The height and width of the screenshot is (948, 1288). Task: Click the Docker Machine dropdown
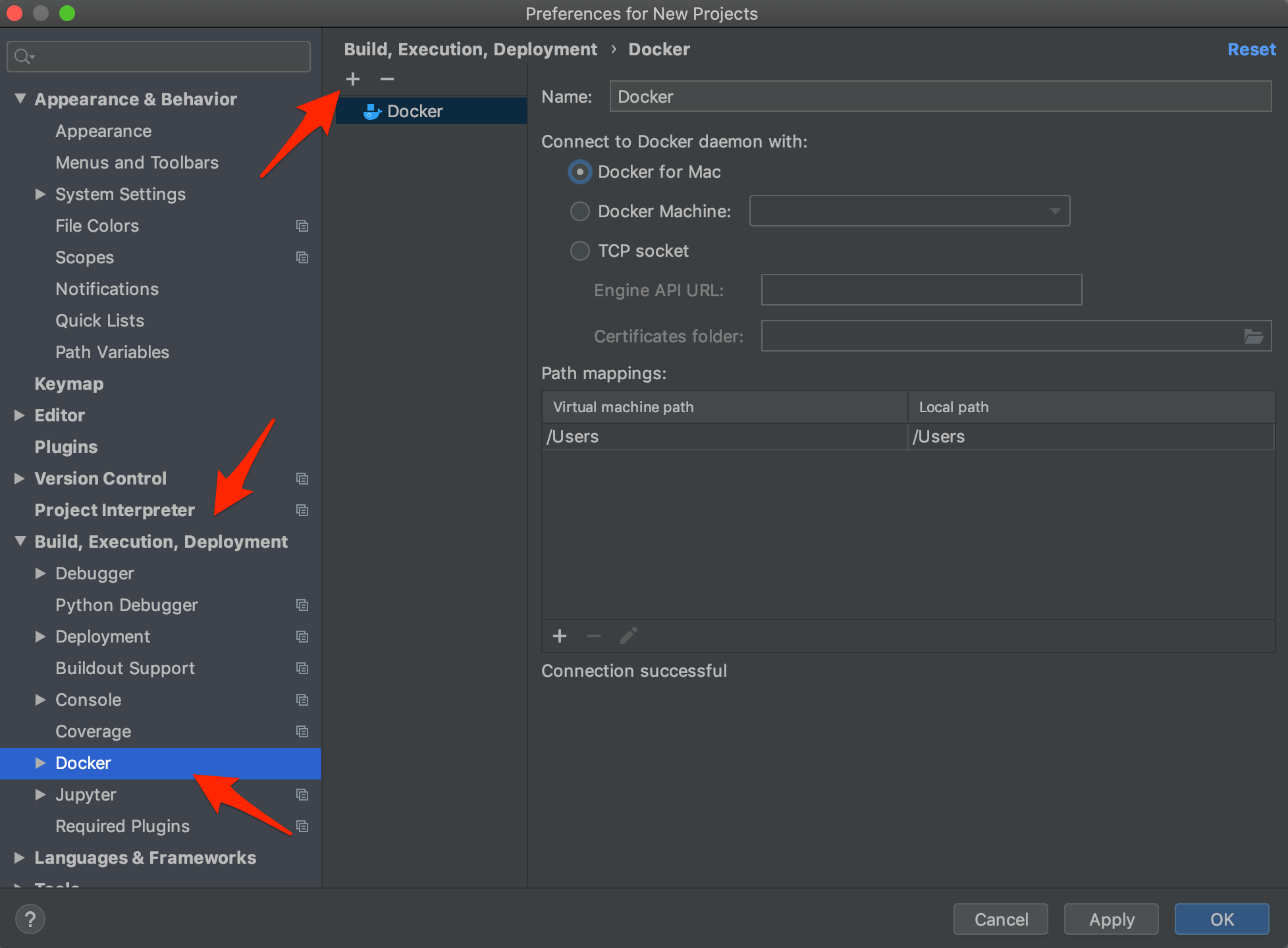coord(912,211)
